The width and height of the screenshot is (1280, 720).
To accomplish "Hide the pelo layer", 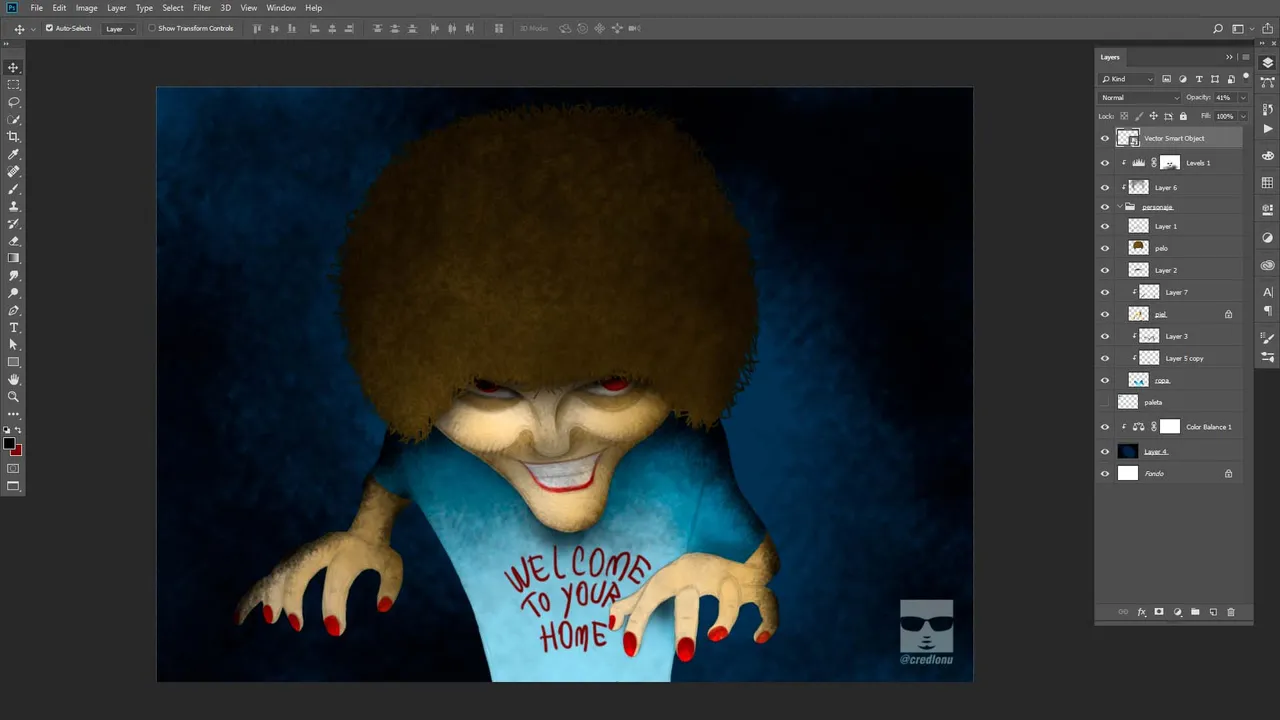I will coord(1105,248).
